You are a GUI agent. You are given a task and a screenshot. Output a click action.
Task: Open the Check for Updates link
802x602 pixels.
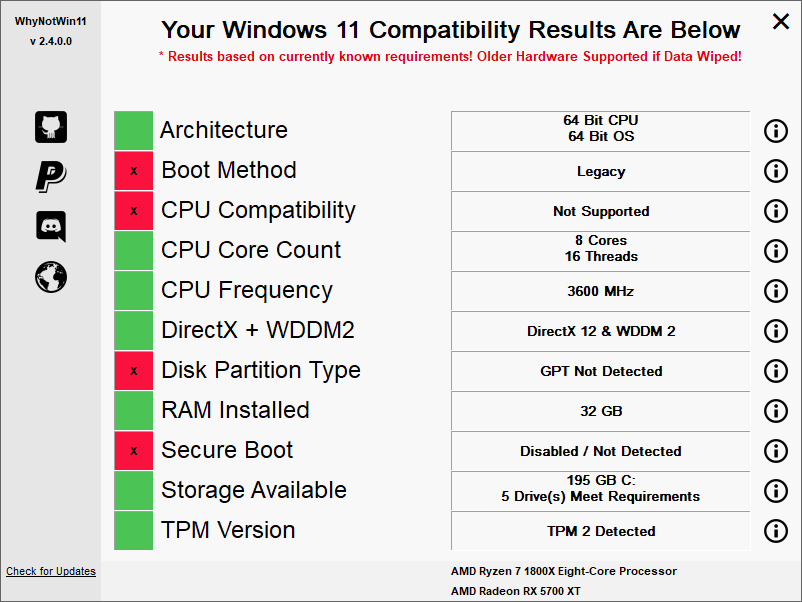[x=50, y=571]
